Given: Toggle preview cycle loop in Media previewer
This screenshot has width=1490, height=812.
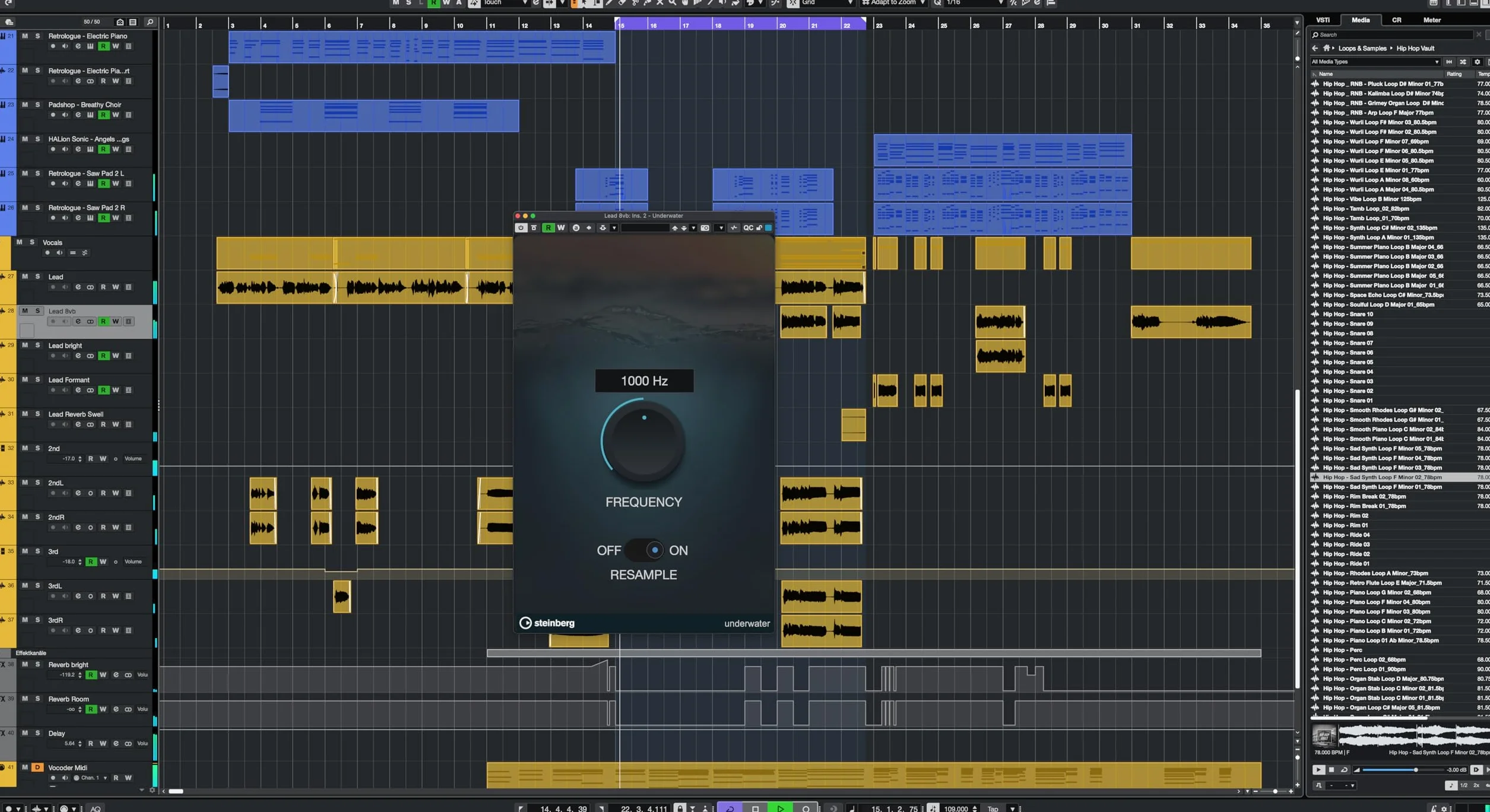Looking at the screenshot, I should pos(1344,770).
